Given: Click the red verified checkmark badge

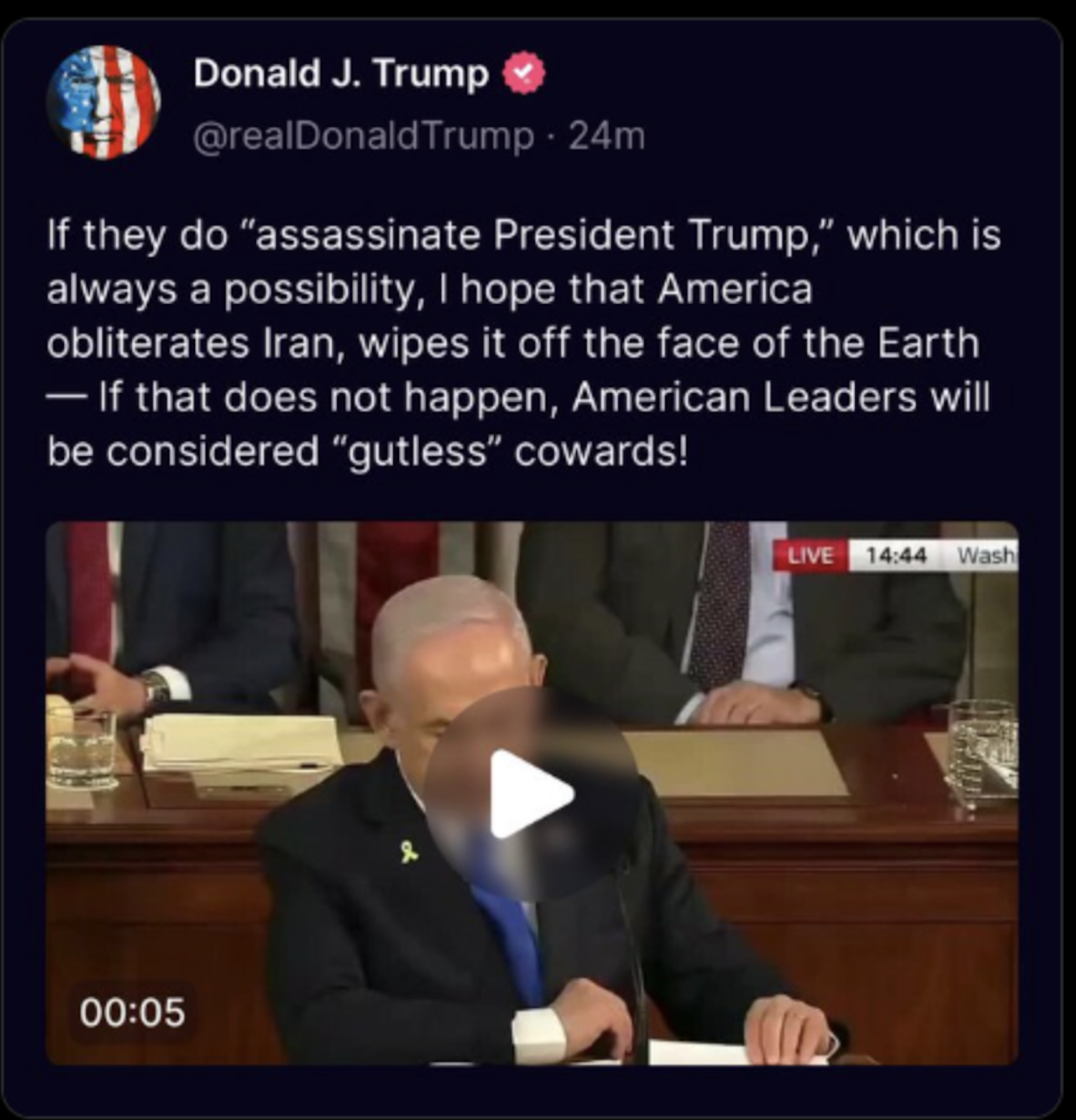Looking at the screenshot, I should point(524,73).
